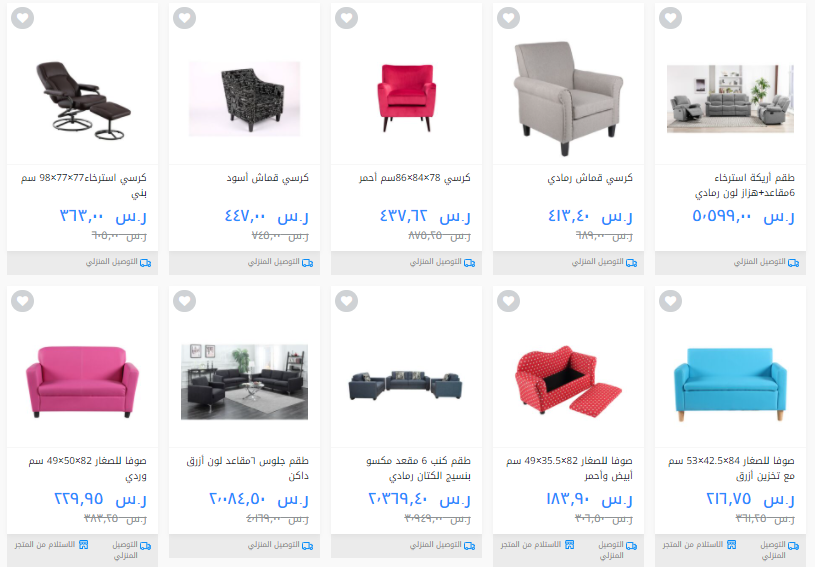The image size is (815, 567).
Task: Open product title for red chair 78×84×86 cm
Action: pos(414,178)
